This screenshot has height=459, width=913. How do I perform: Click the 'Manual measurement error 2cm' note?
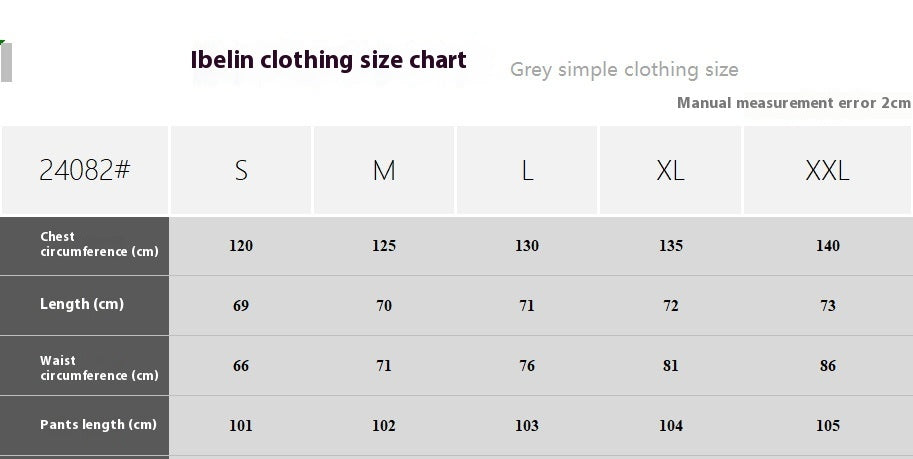click(793, 103)
